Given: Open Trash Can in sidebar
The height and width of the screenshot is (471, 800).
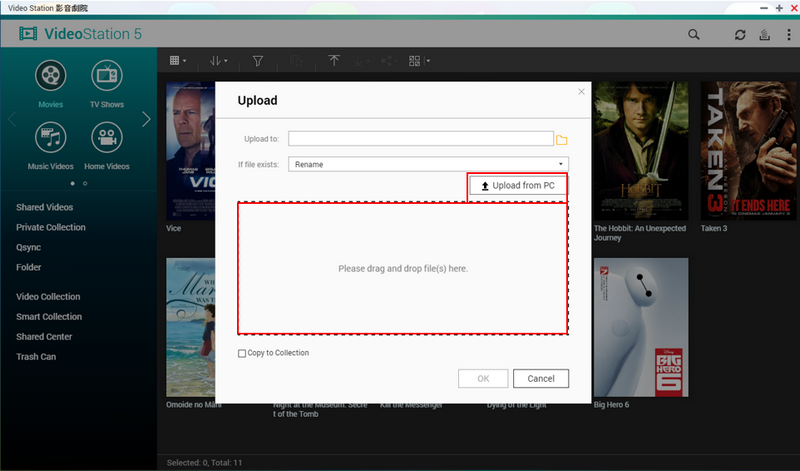Looking at the screenshot, I should coord(36,357).
